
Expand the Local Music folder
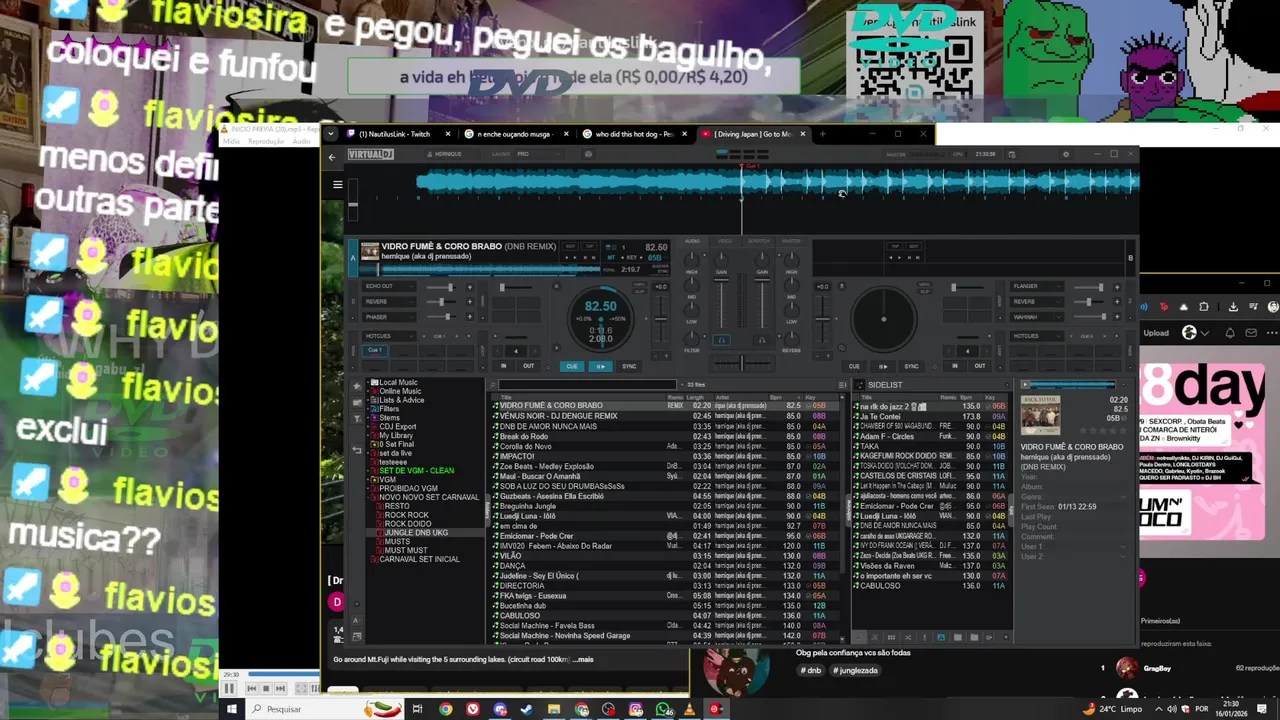click(368, 382)
